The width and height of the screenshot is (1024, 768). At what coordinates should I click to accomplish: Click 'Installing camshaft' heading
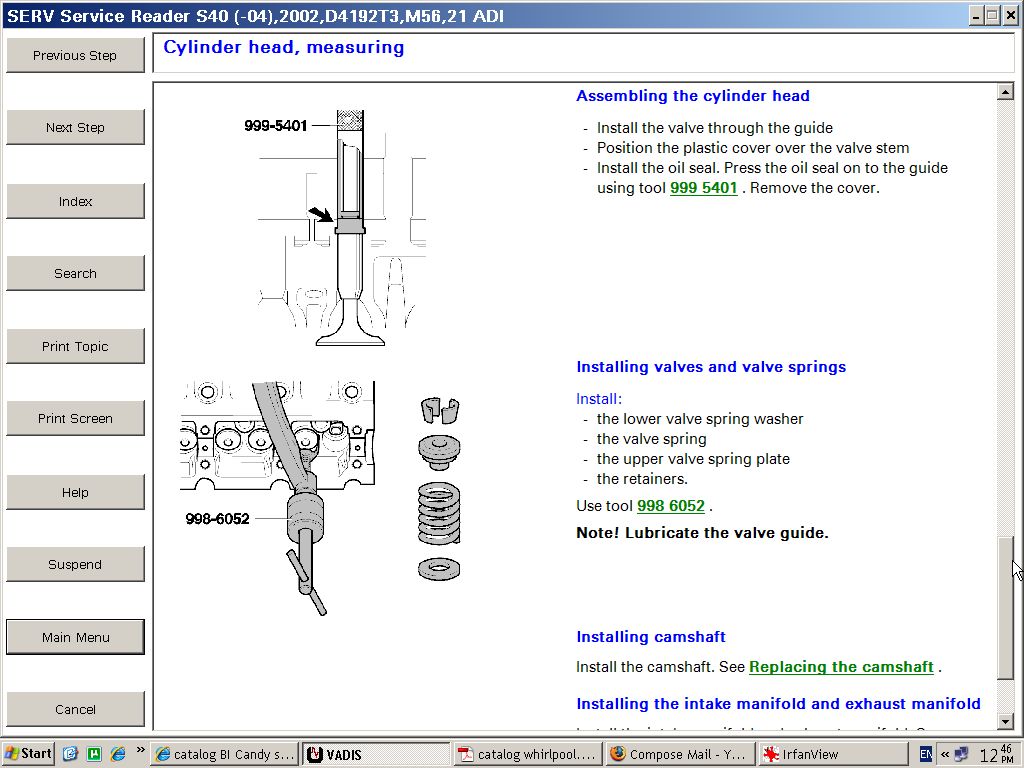click(651, 637)
